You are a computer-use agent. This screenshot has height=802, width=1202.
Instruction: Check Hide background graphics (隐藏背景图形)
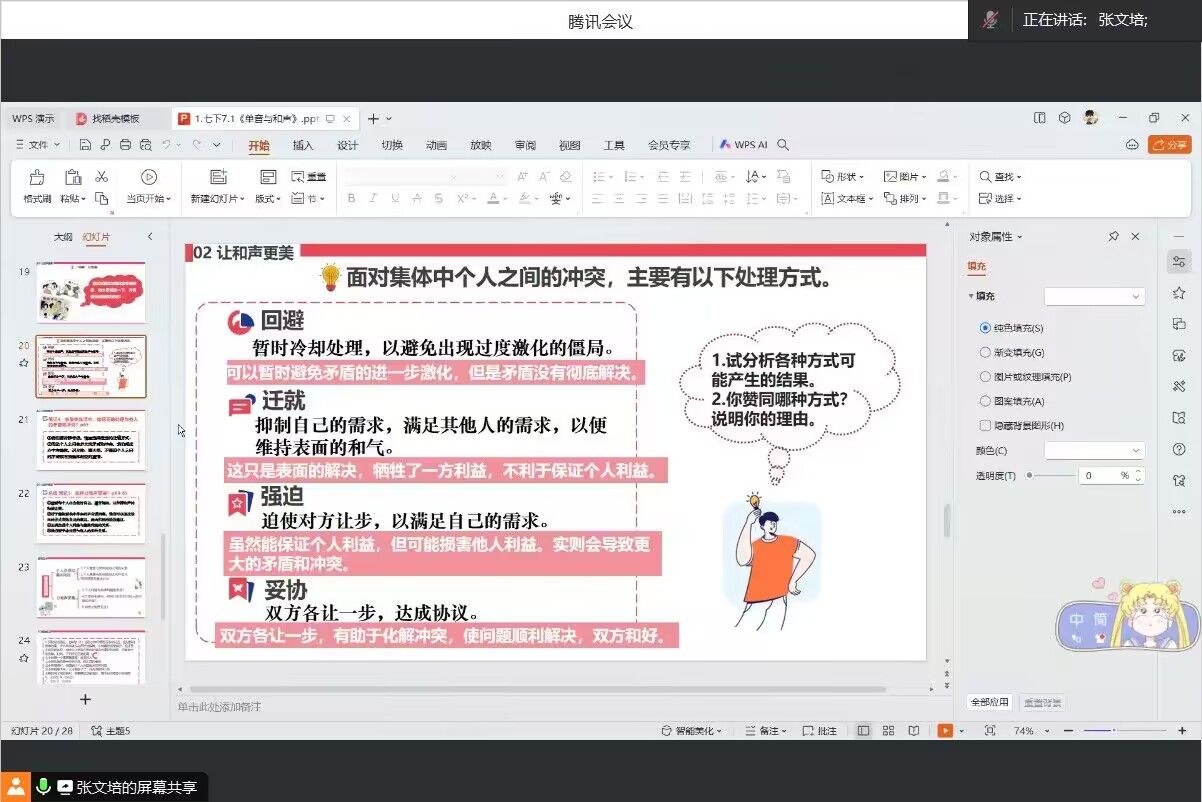tap(985, 426)
